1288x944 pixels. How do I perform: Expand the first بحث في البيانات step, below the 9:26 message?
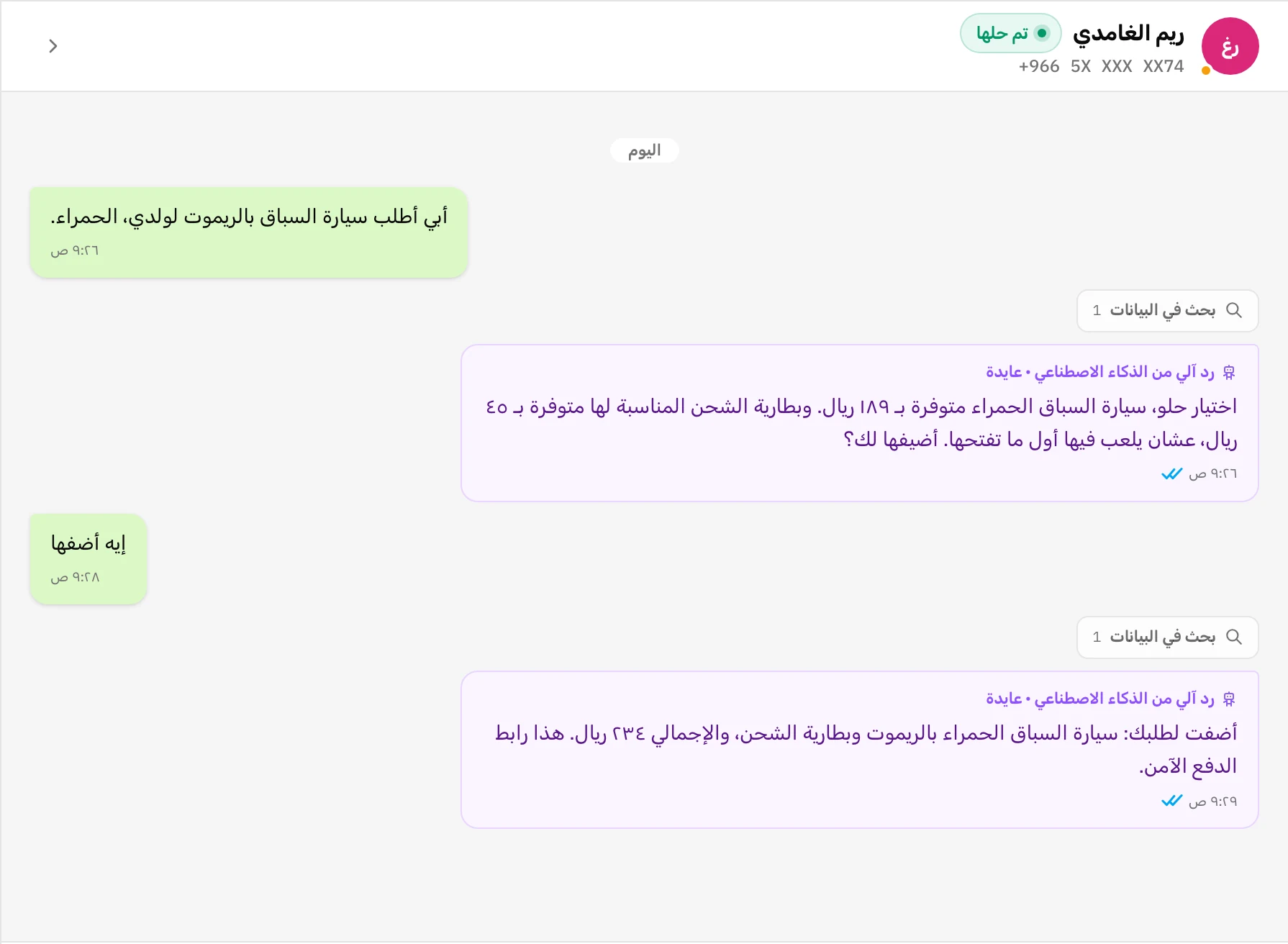point(1167,311)
